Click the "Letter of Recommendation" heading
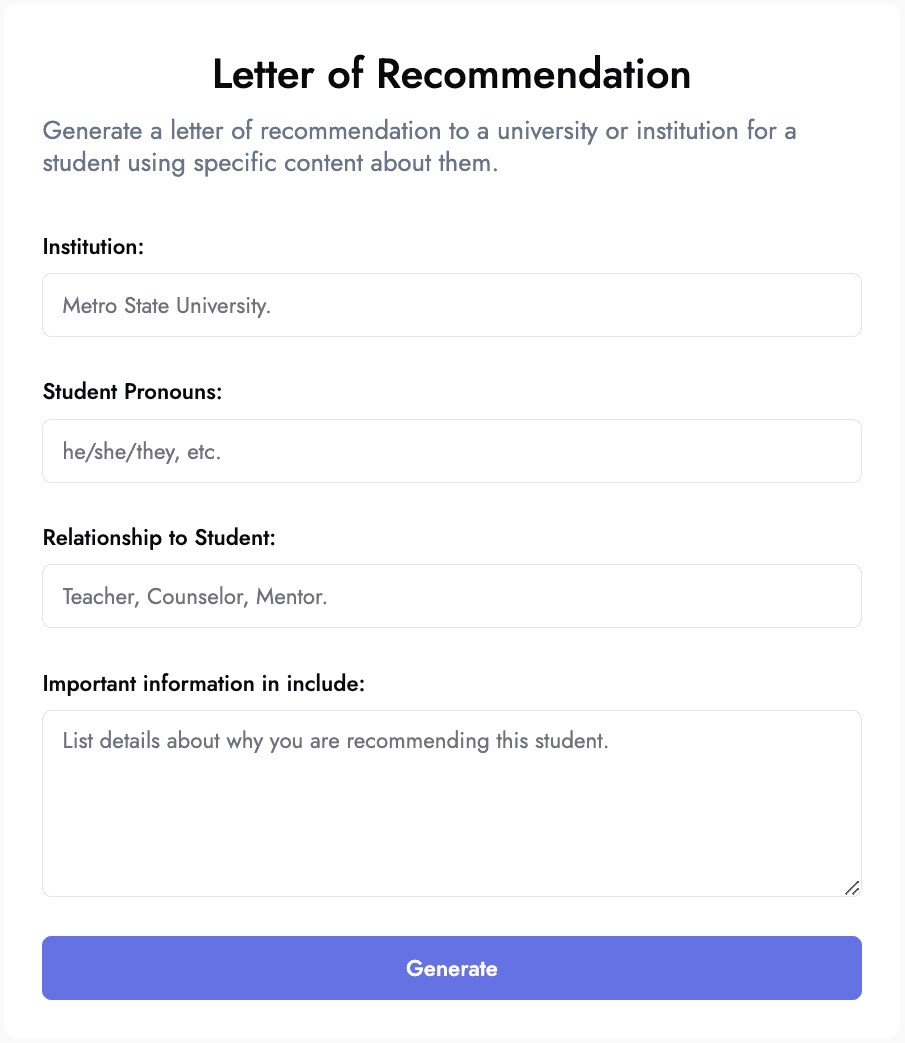Screen dimensions: 905x1043 tap(452, 73)
